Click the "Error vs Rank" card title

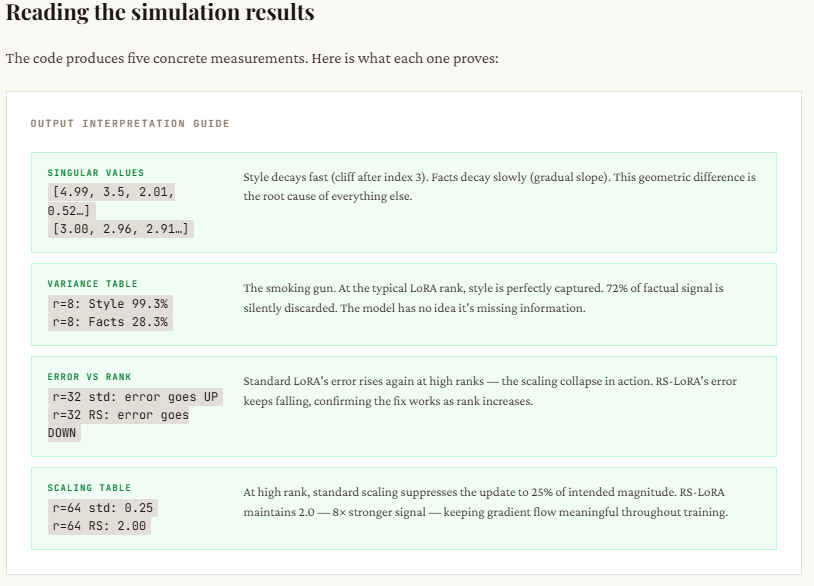click(91, 377)
